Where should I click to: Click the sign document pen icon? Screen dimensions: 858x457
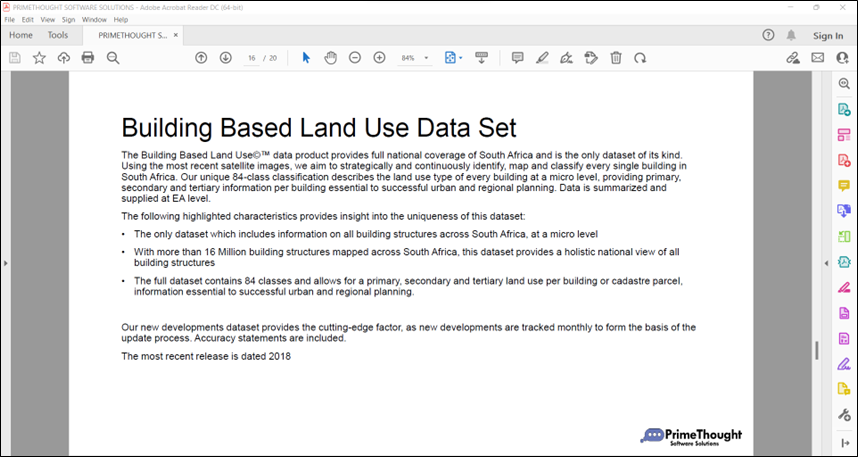[566, 57]
